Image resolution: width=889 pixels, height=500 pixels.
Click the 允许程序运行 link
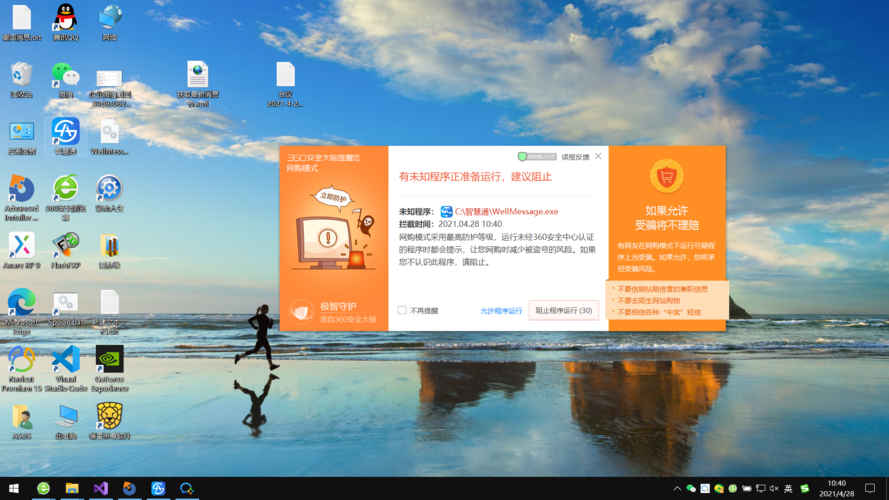pyautogui.click(x=501, y=311)
